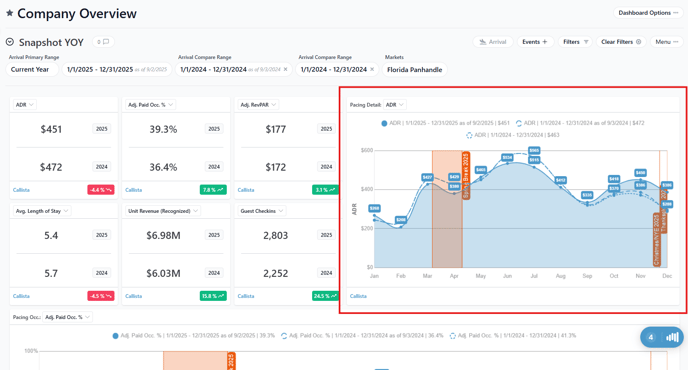
Task: Select the Florida Panhandle market chip
Action: (x=414, y=69)
